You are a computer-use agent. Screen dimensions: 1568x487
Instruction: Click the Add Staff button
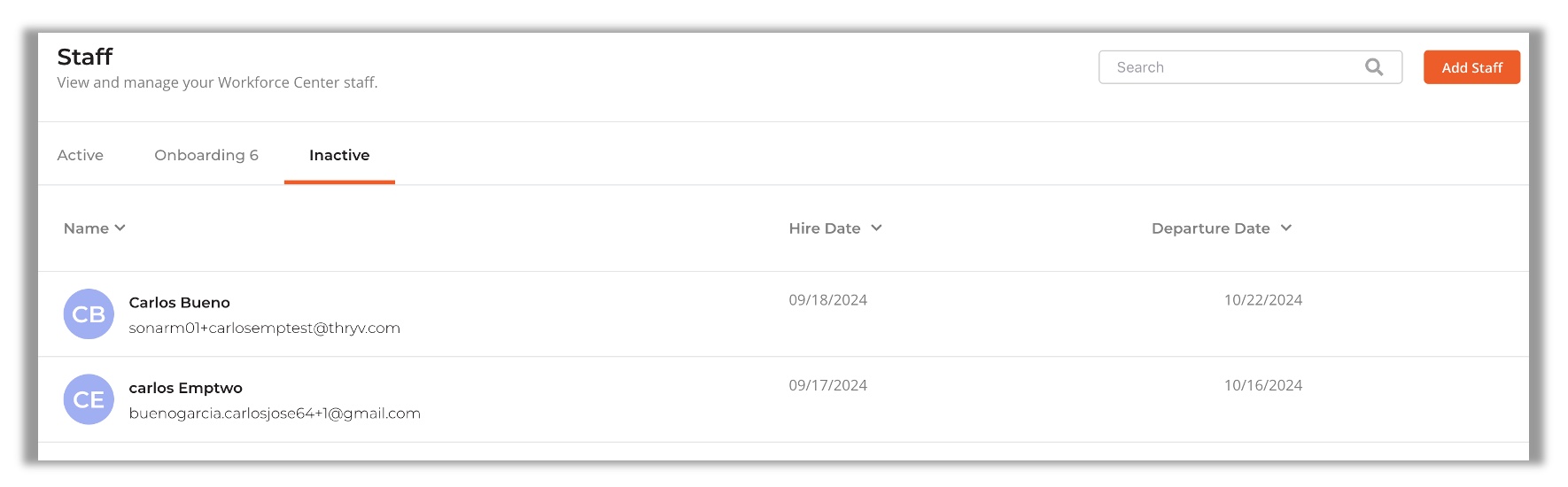pyautogui.click(x=1471, y=67)
